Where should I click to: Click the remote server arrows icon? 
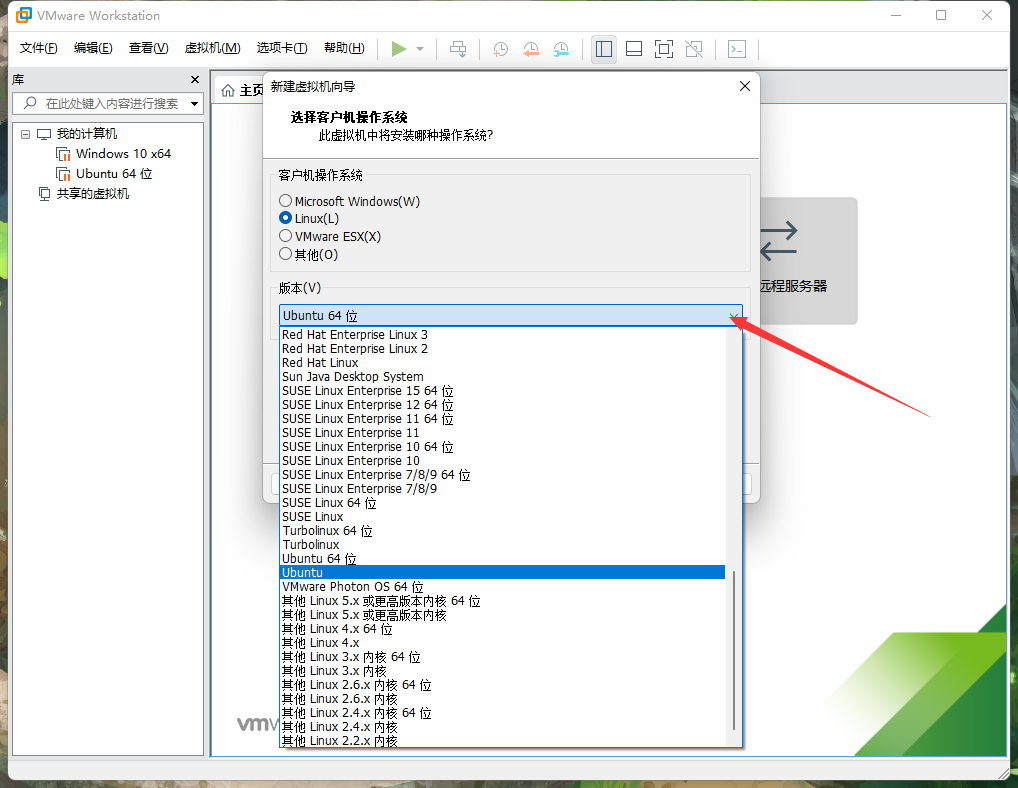[778, 241]
